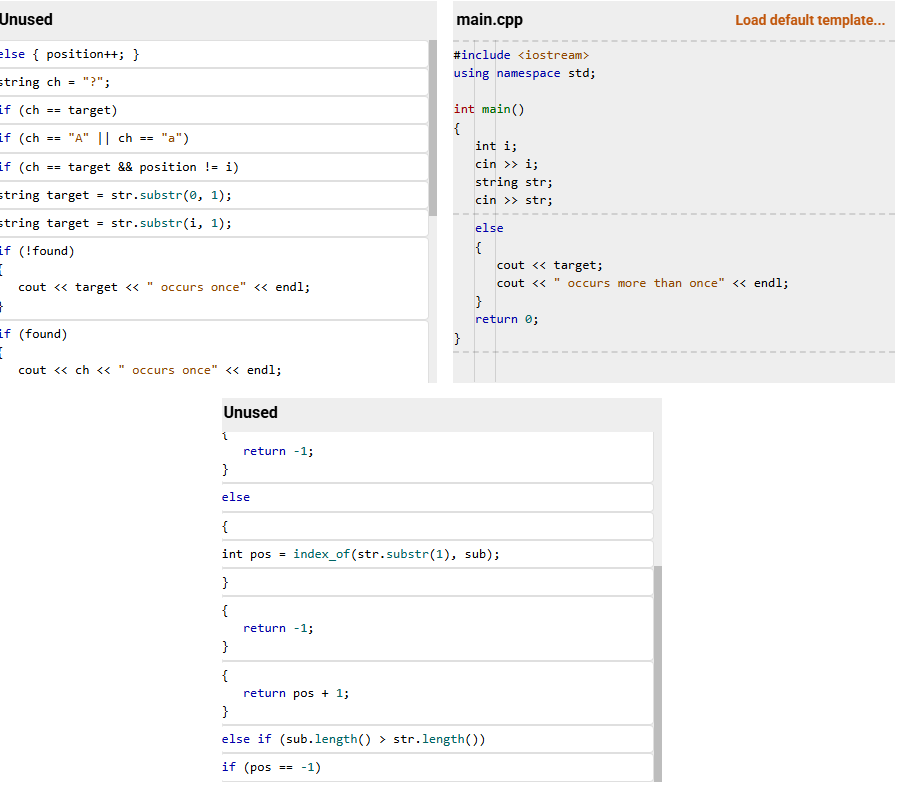Choose the 'if (ch == "A" || ch == "a")' block
Viewport: 922px width, 787px height.
[213, 138]
